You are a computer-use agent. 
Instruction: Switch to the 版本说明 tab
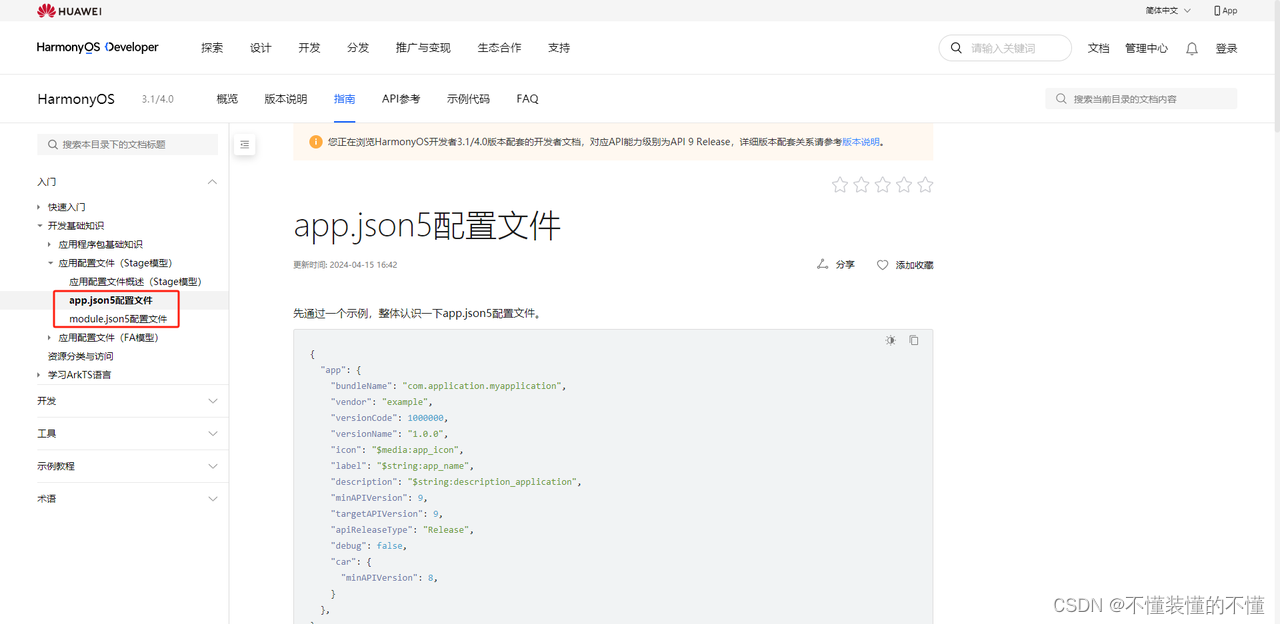coord(286,99)
